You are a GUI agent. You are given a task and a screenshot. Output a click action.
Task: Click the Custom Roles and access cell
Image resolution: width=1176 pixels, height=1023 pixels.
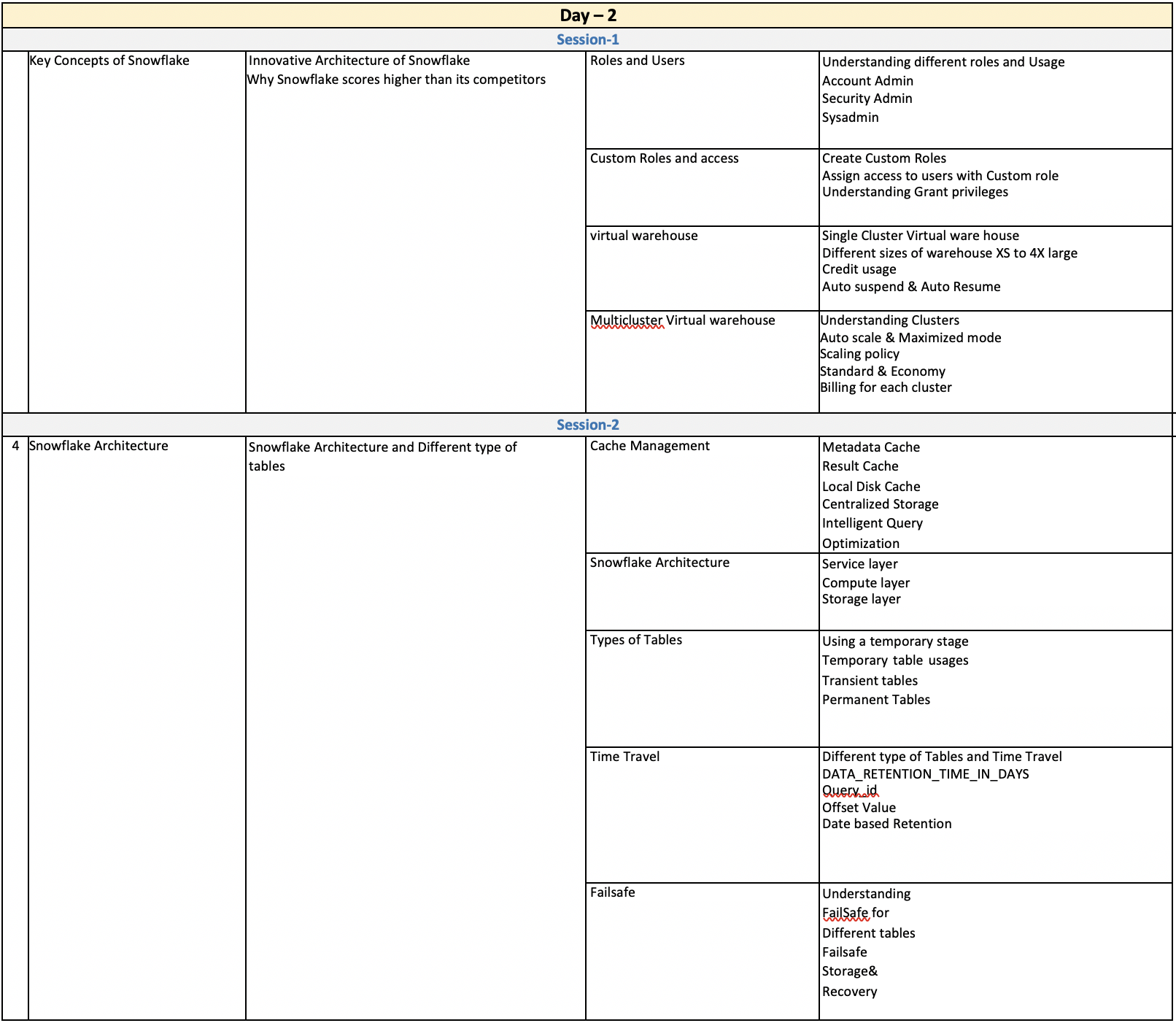pos(664,158)
